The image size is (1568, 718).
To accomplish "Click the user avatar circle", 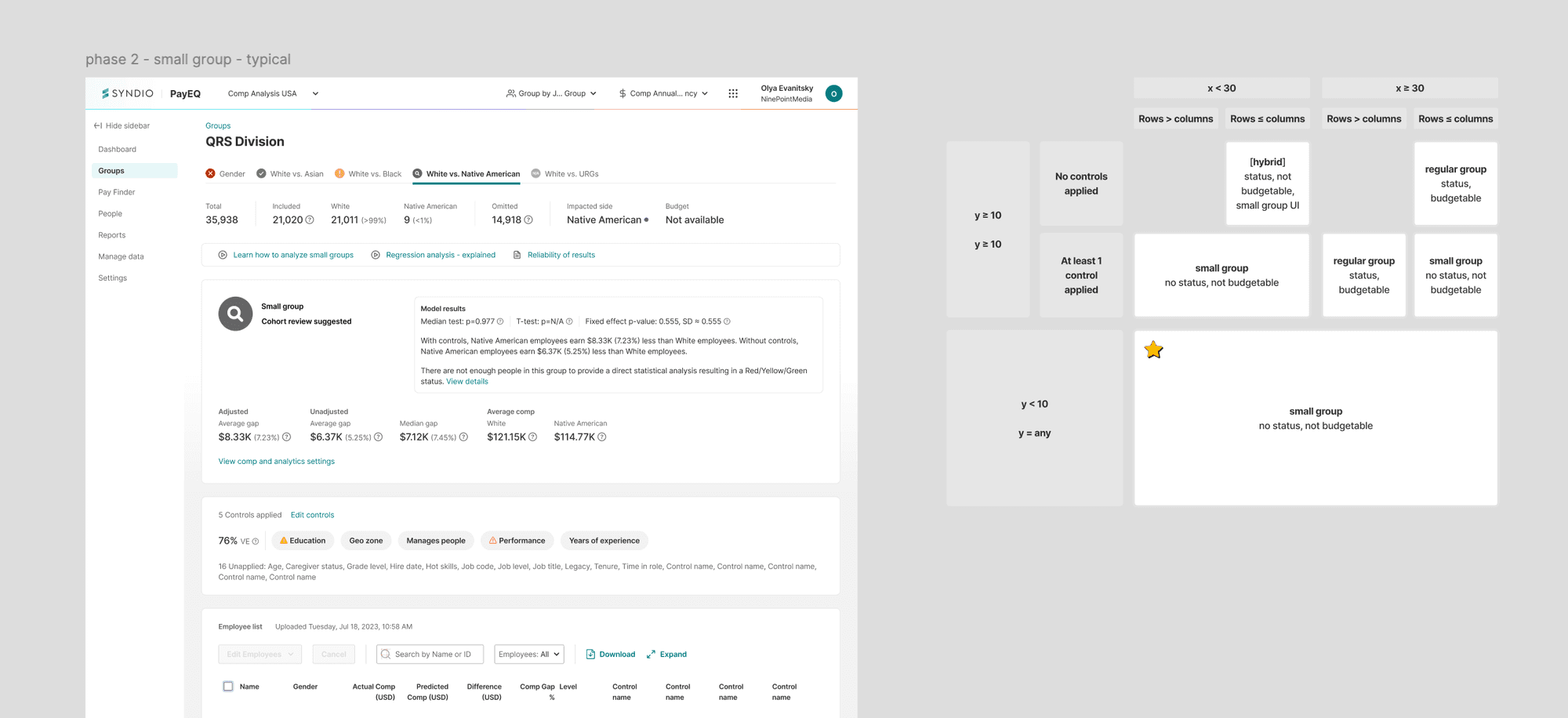I will tap(834, 93).
